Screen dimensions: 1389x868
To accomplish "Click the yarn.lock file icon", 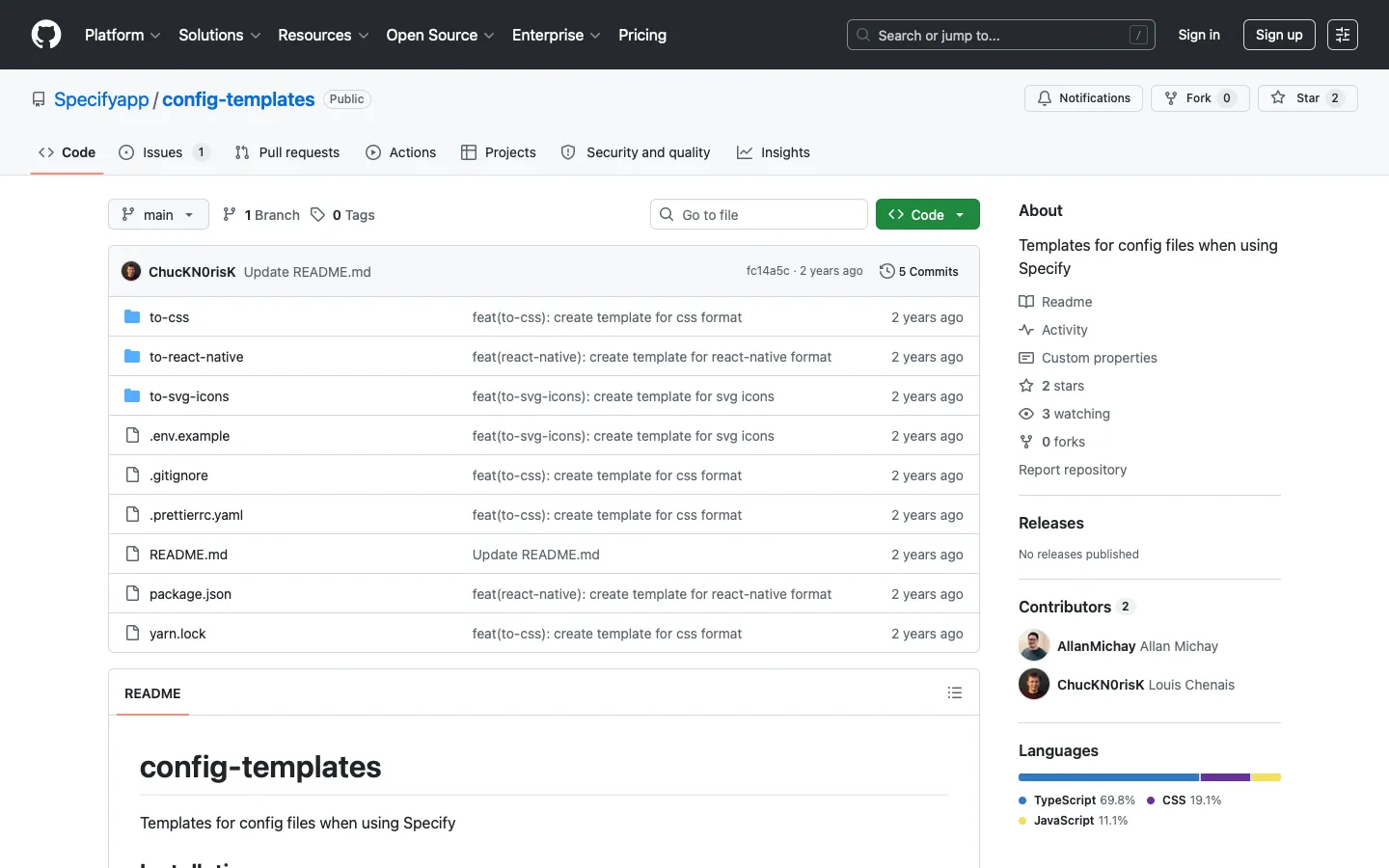I will (132, 634).
